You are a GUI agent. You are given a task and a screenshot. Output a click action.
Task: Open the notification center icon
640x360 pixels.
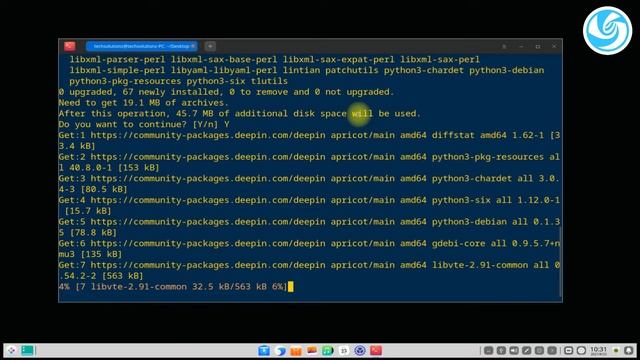click(629, 350)
